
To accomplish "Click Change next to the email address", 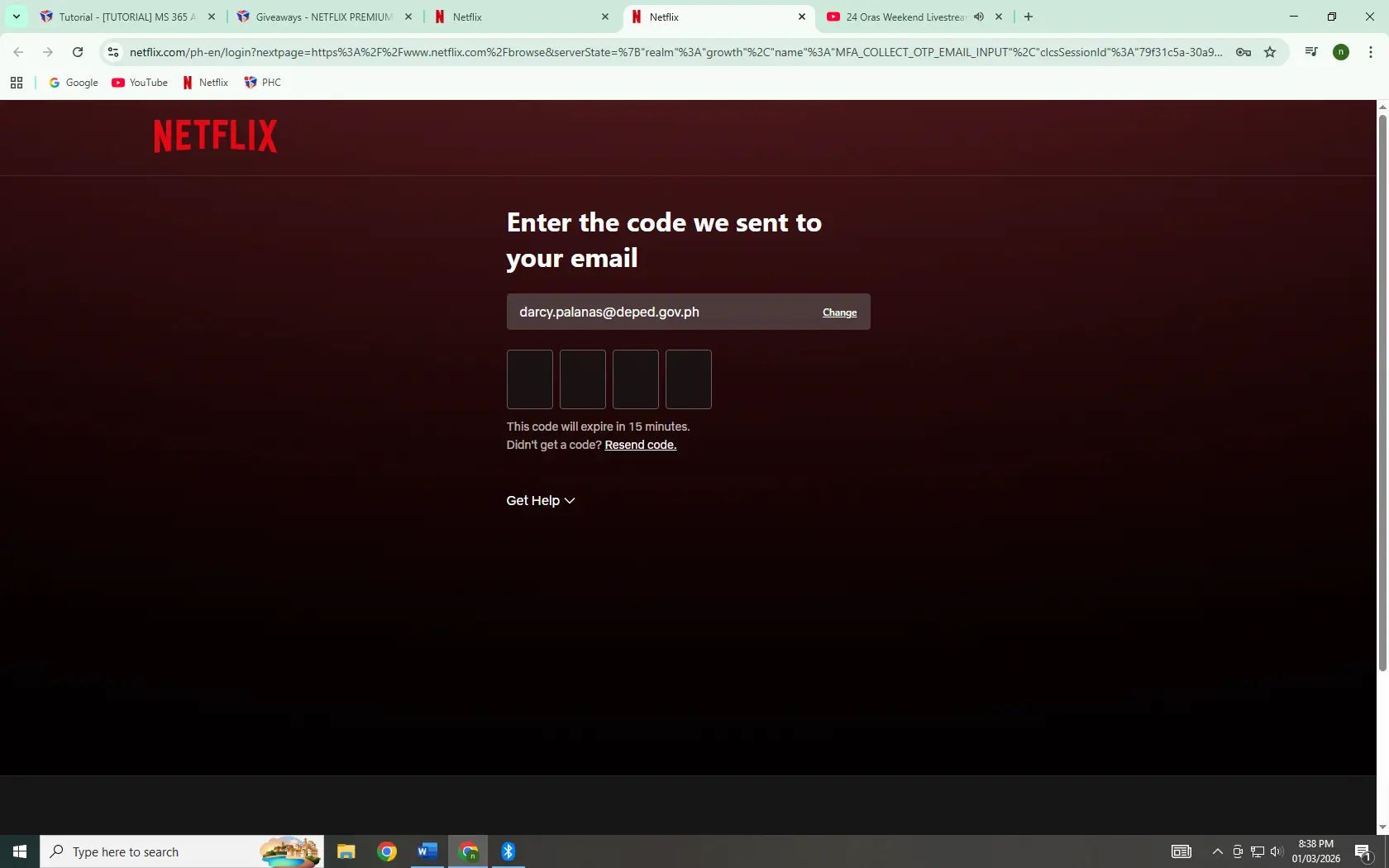I will (x=839, y=312).
